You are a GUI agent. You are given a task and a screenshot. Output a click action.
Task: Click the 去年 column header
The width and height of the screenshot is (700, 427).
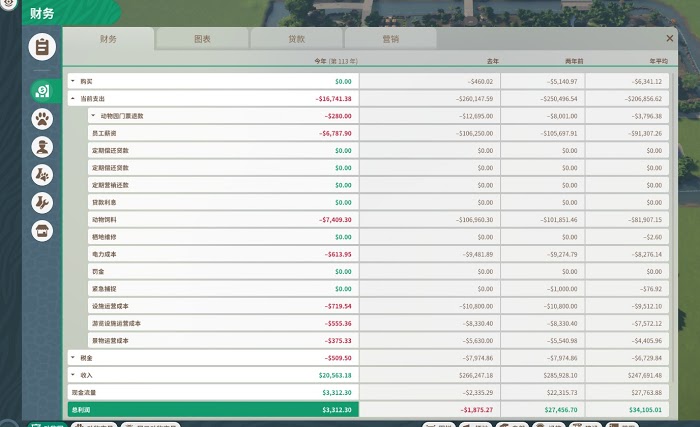coord(493,61)
